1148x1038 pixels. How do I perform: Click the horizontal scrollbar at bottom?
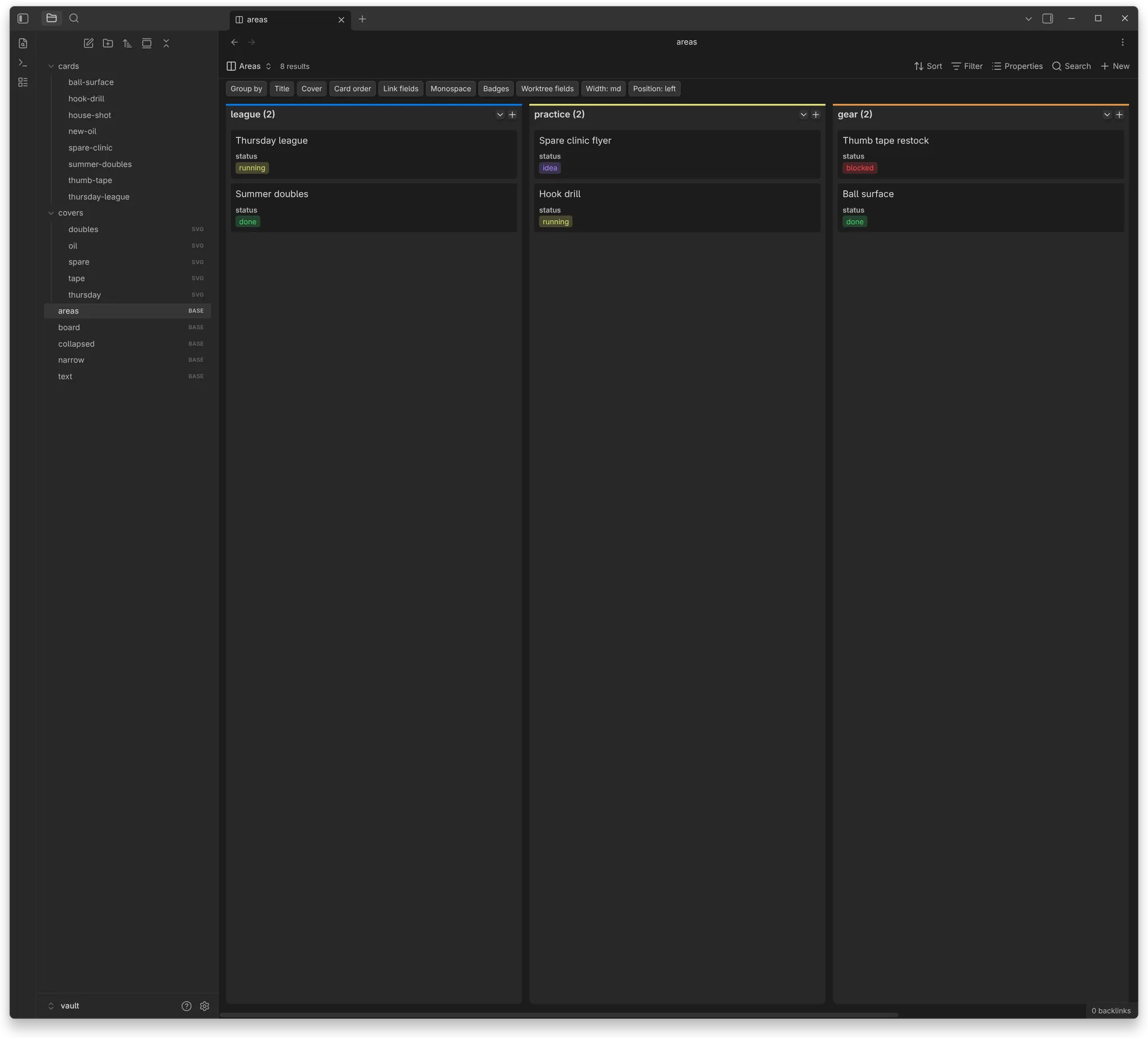(559, 1014)
